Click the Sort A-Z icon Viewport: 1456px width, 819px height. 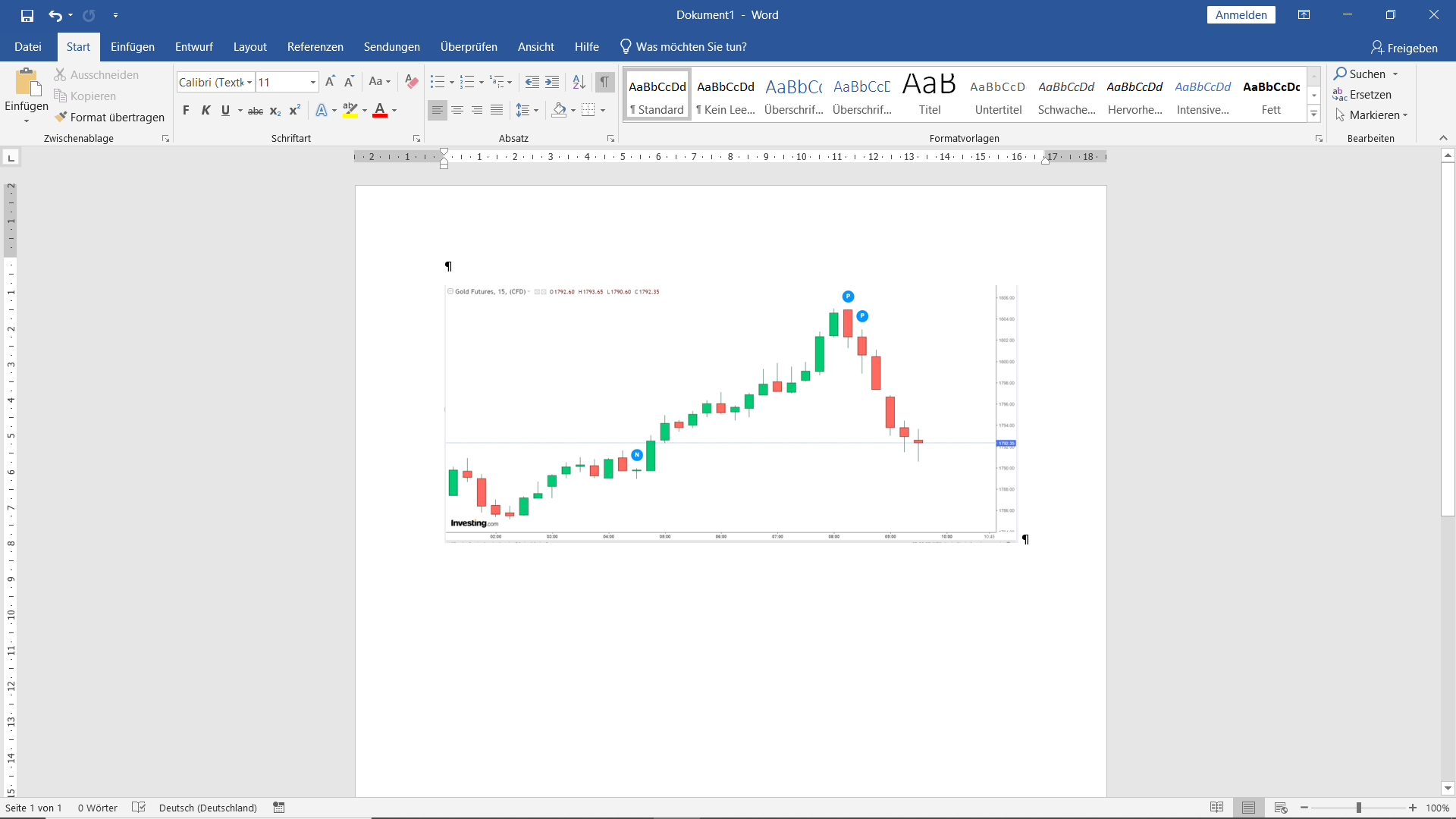pyautogui.click(x=579, y=81)
